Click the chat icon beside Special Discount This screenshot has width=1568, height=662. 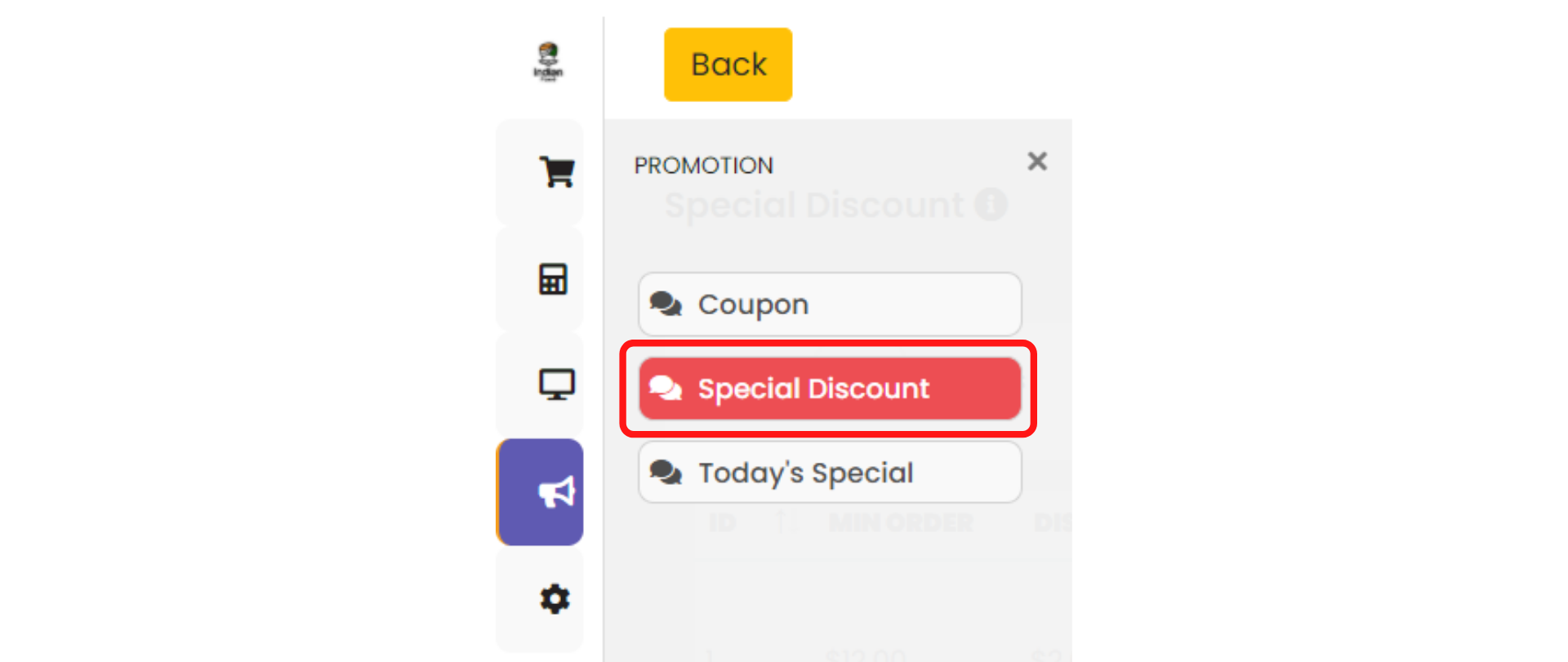click(x=666, y=389)
